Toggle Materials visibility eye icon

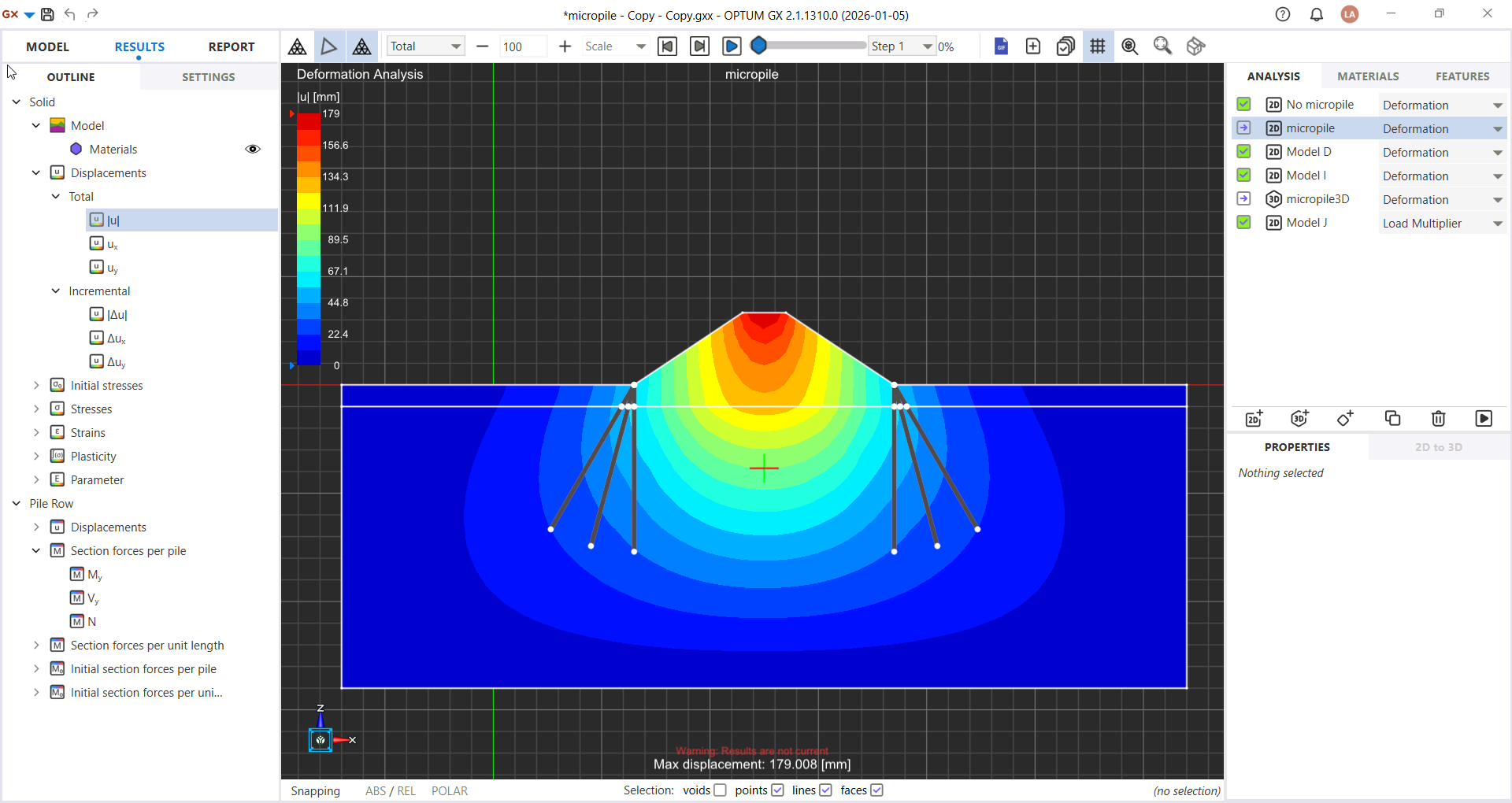pos(253,149)
